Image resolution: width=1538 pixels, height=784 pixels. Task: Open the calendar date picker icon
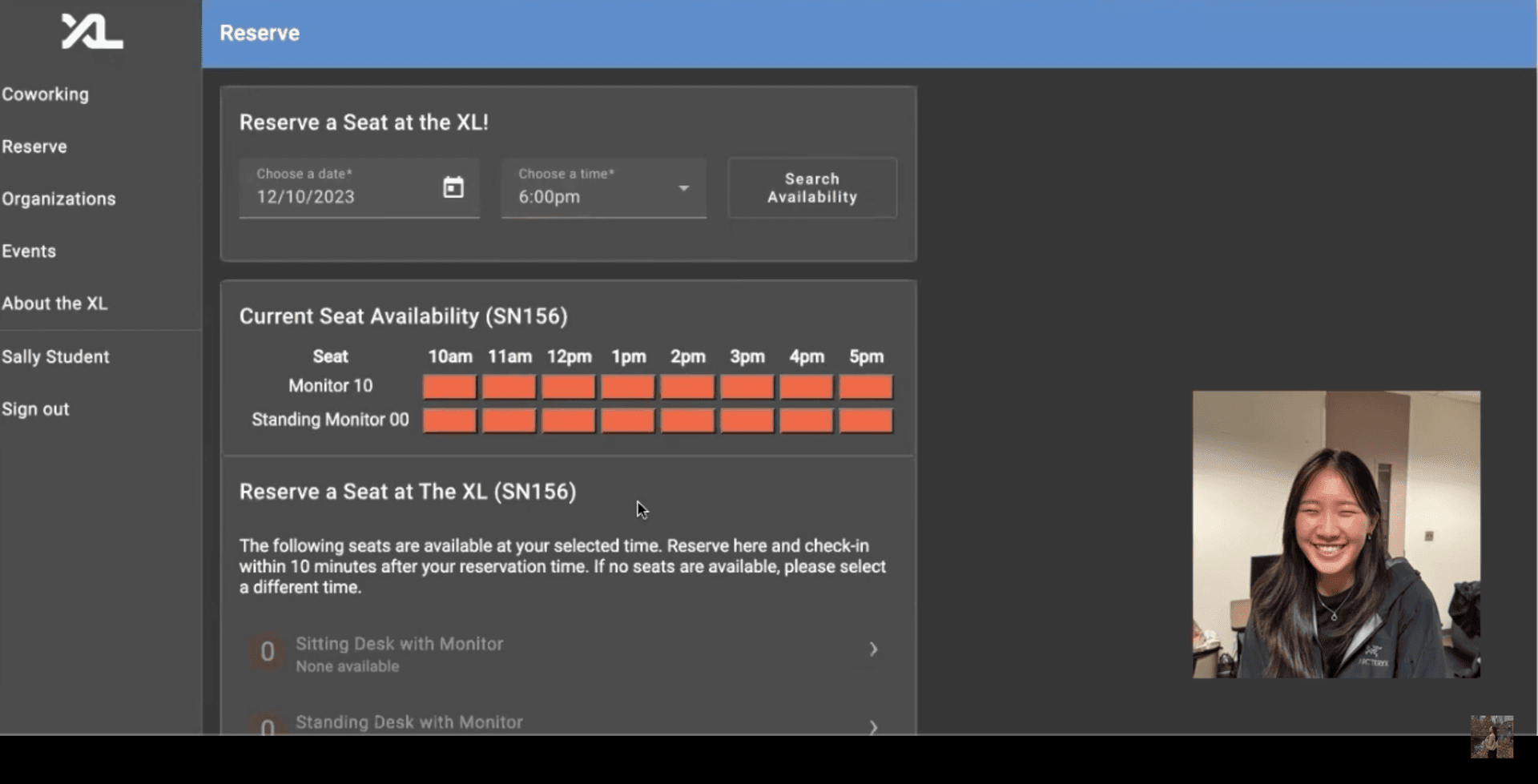click(x=453, y=187)
